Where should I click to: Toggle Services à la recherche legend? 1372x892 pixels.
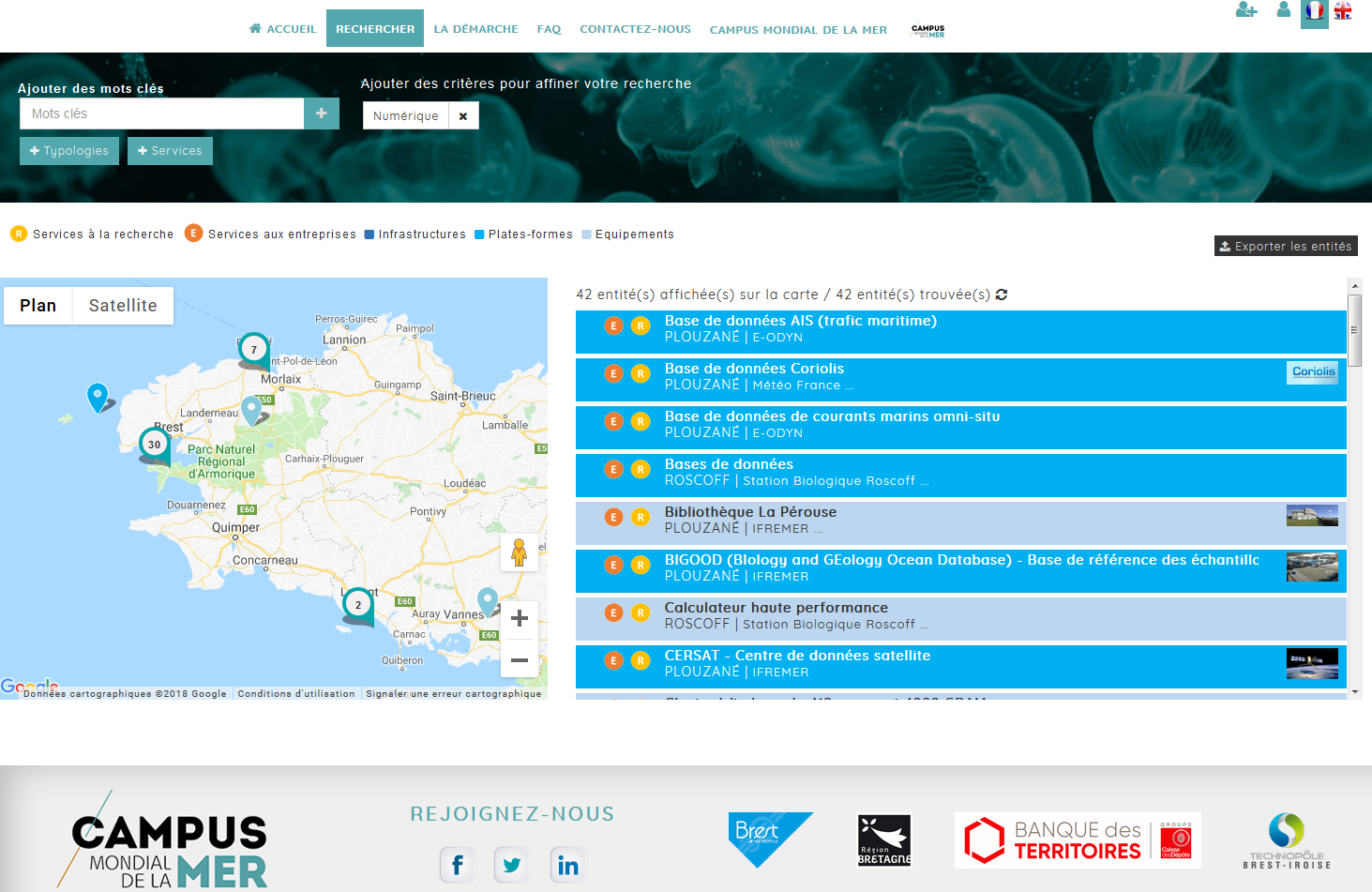pos(92,234)
